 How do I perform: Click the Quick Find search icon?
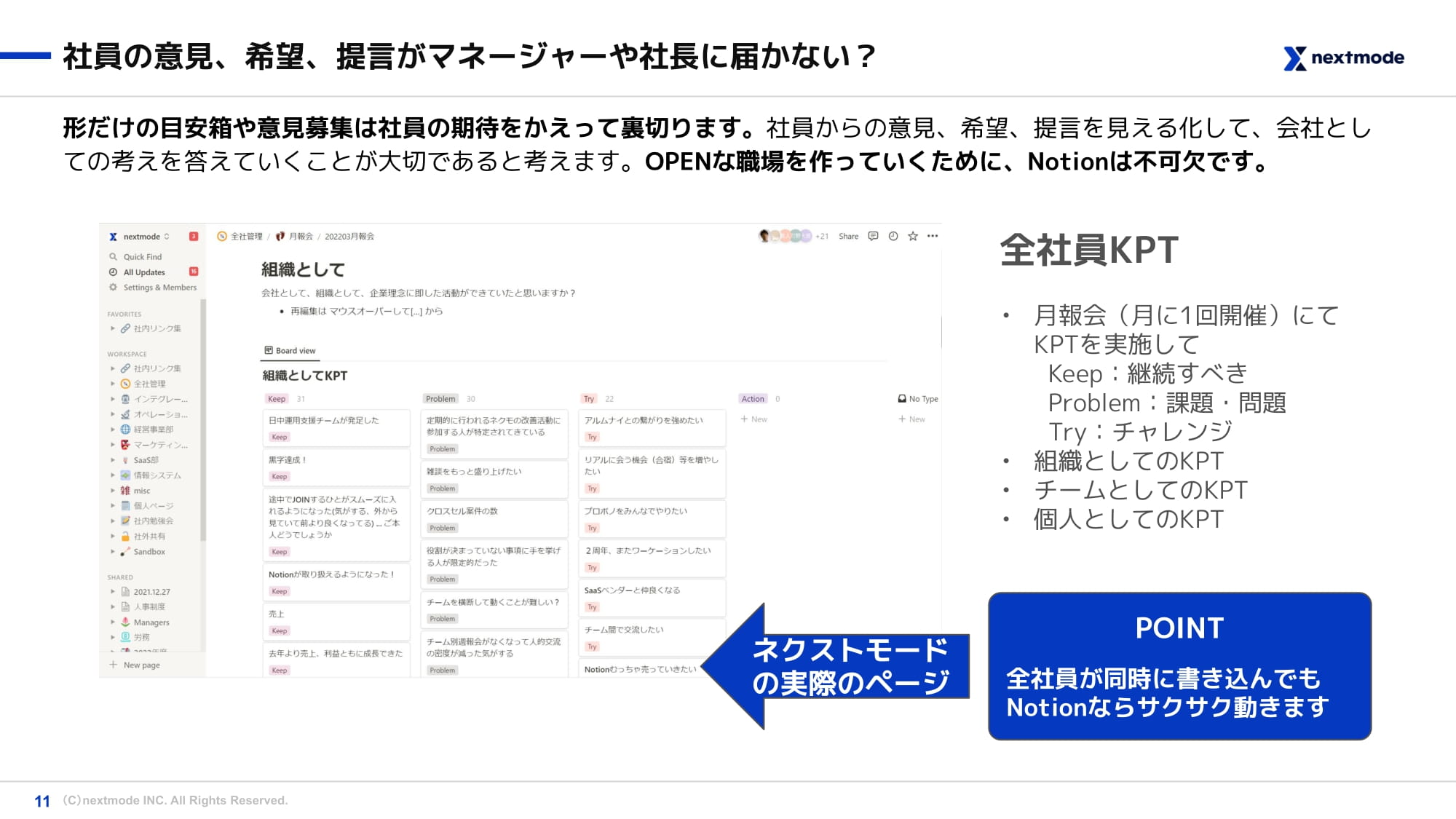(114, 257)
